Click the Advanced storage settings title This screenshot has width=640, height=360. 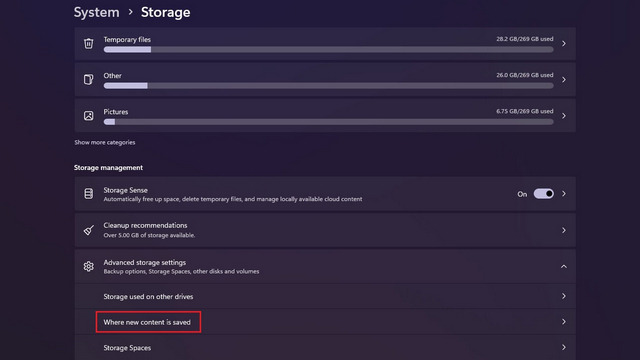[x=144, y=262]
